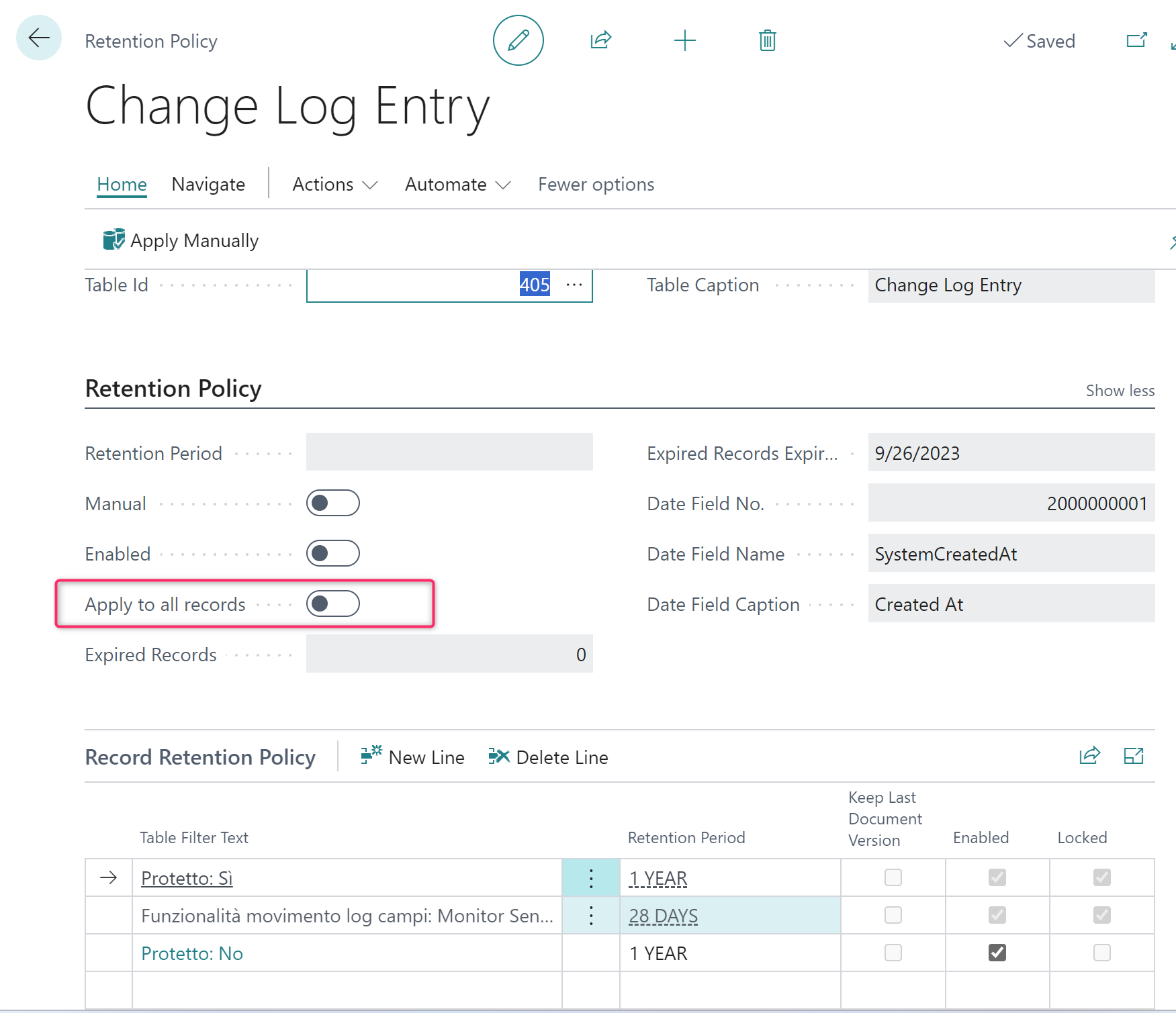Click the Apply Manually action
Viewport: 1176px width, 1013px height.
181,240
